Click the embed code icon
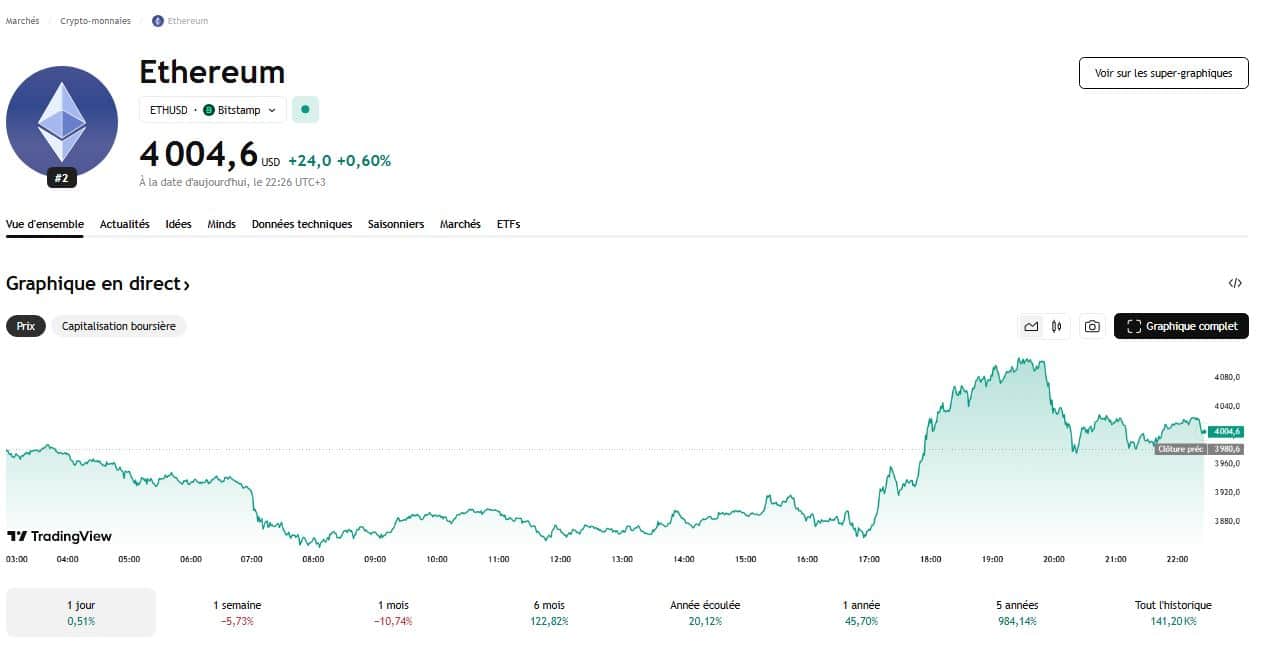Screen dimensions: 1261x656 tap(1235, 283)
